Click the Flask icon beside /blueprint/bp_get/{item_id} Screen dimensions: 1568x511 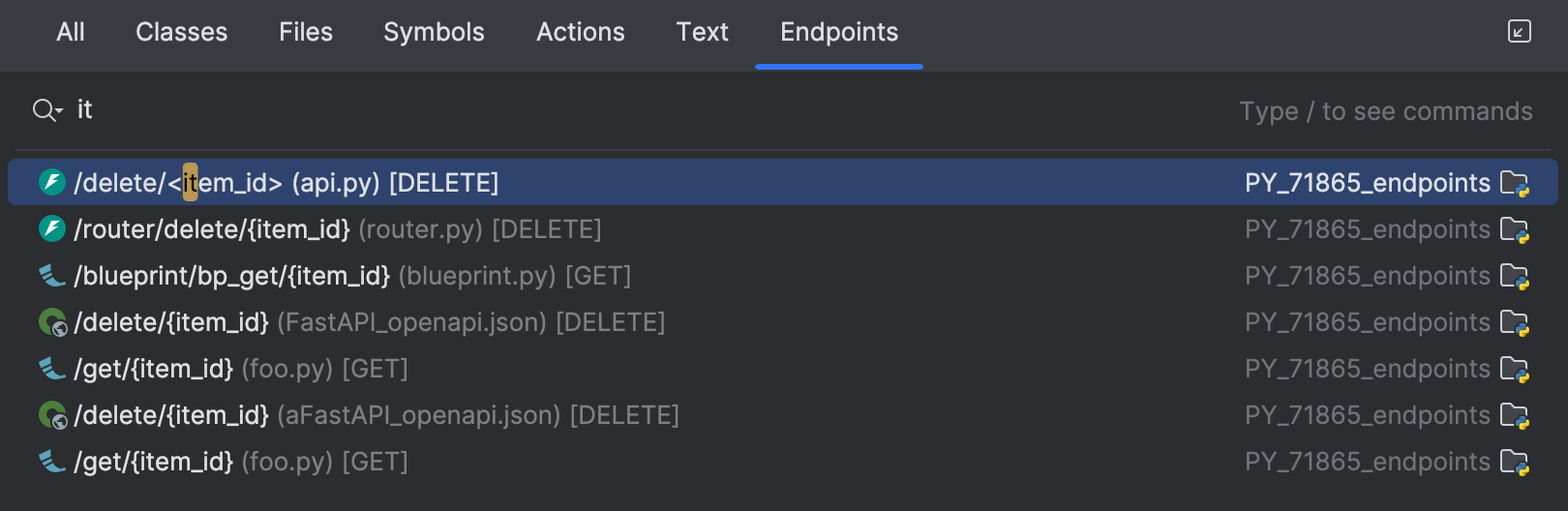pos(52,276)
